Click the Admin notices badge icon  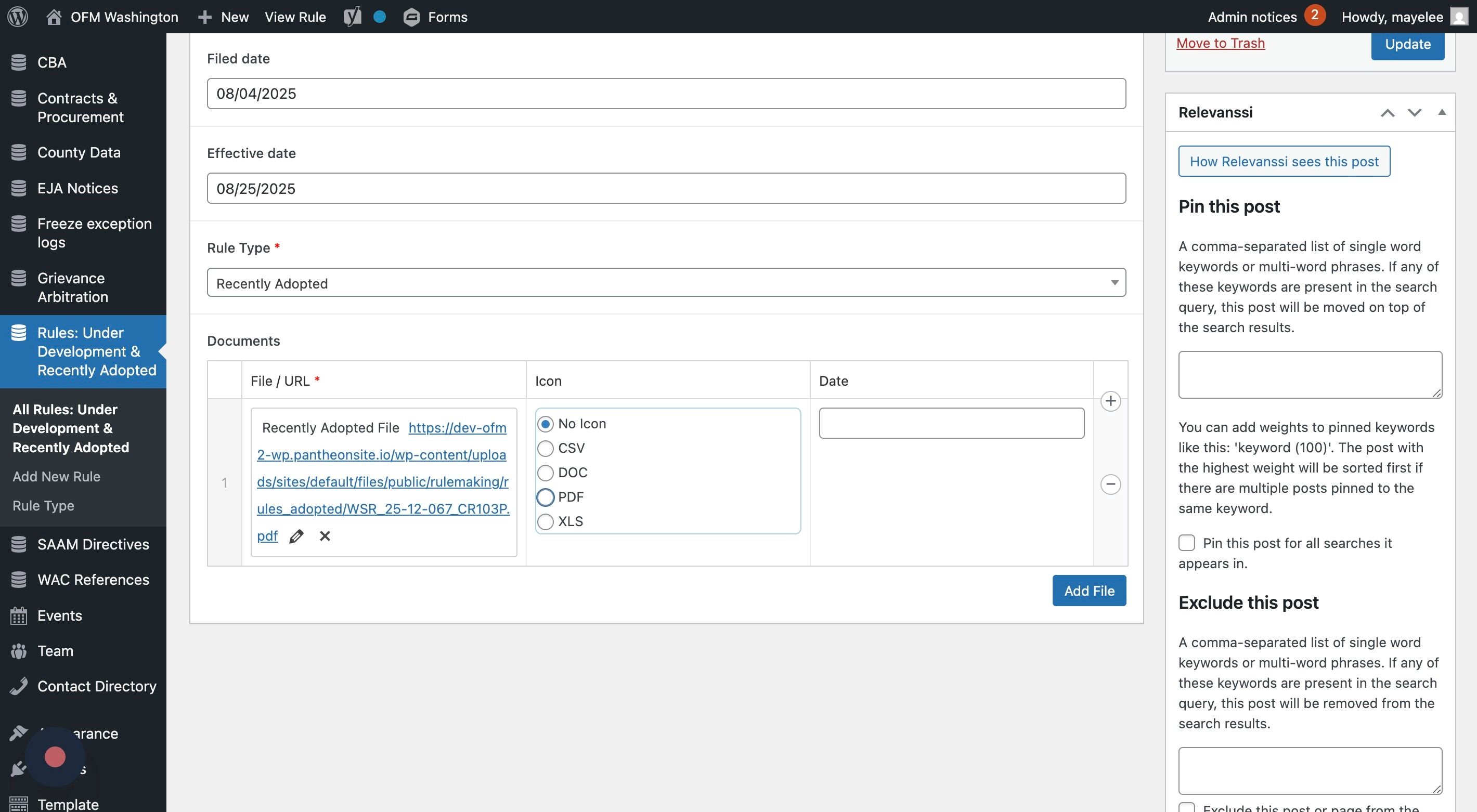tap(1314, 16)
